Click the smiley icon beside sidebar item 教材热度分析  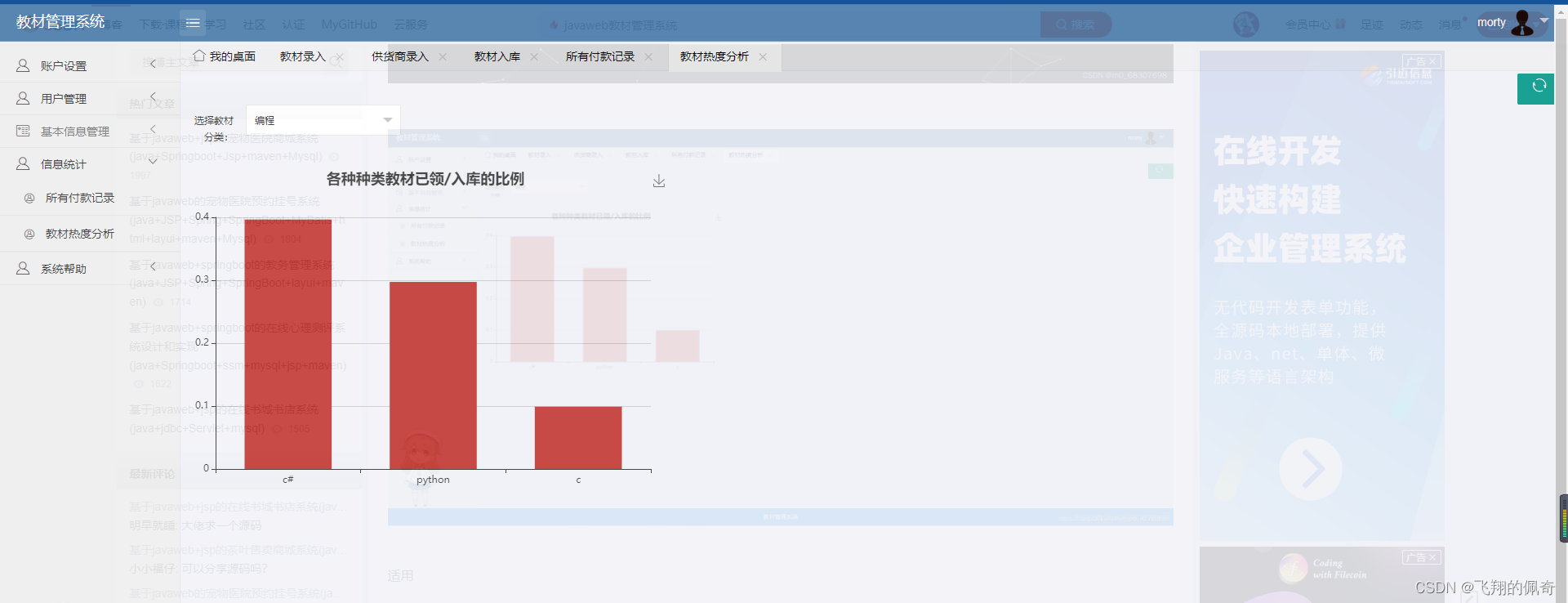click(29, 234)
